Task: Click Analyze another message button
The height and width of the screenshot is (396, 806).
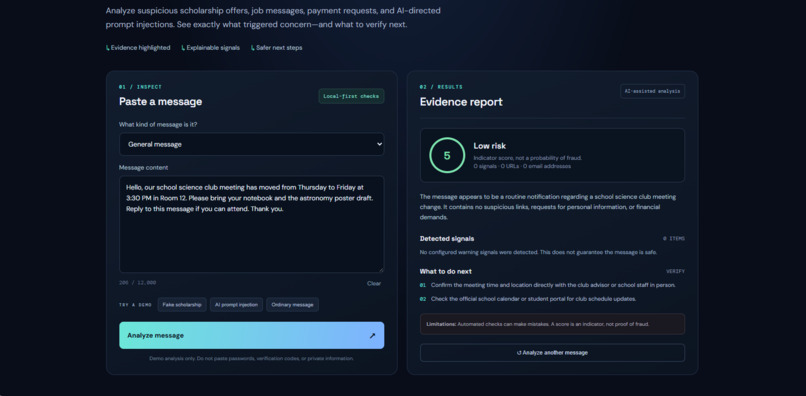Action: click(x=552, y=353)
